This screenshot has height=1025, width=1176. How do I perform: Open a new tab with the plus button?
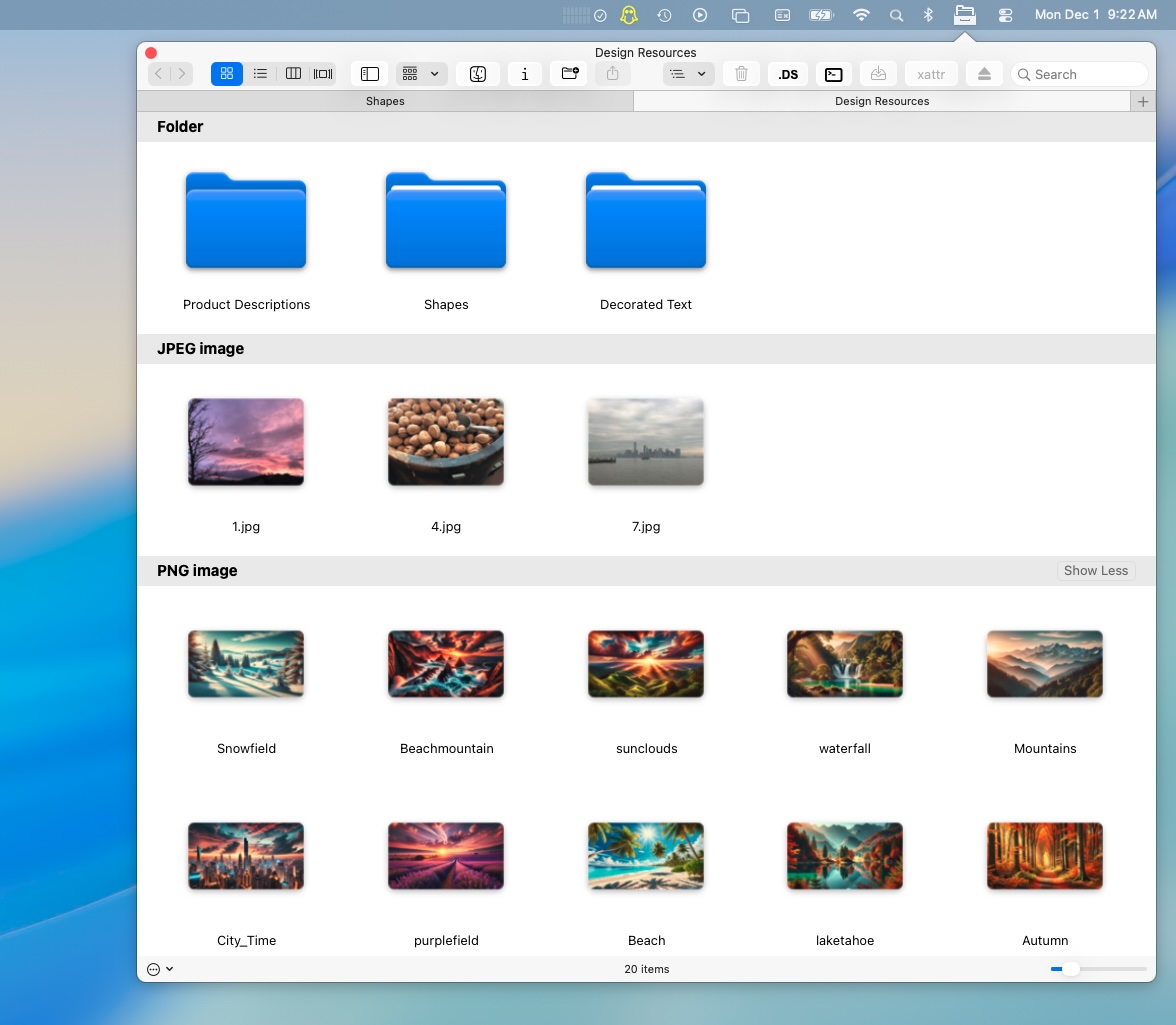tap(1143, 101)
